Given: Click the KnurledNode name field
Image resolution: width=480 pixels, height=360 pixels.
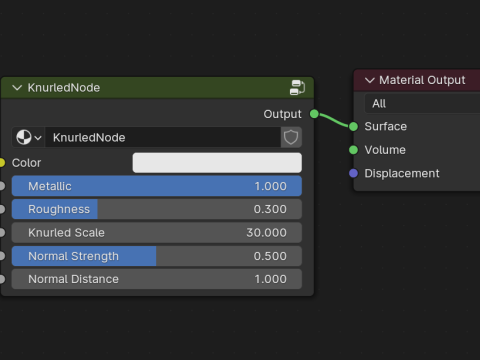Looking at the screenshot, I should click(x=163, y=137).
